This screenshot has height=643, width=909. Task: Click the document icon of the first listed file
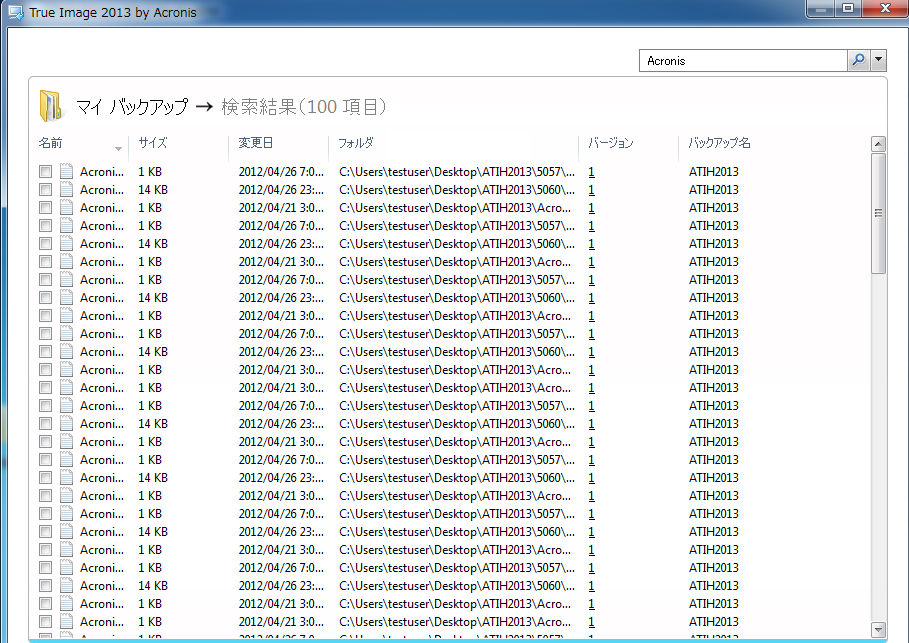tap(67, 172)
